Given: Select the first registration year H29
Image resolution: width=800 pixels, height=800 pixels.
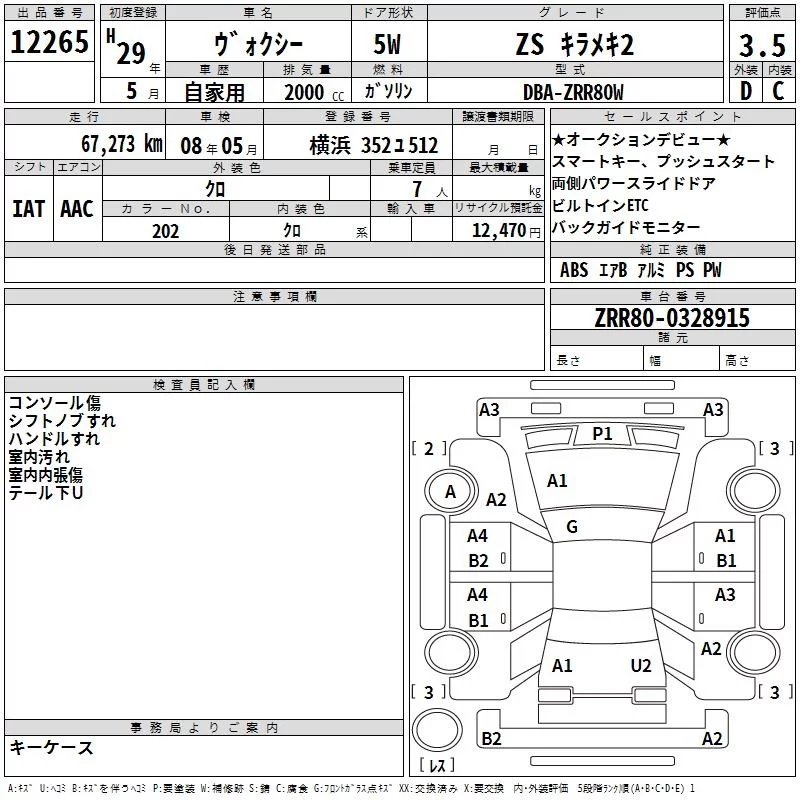Looking at the screenshot, I should pos(127,48).
